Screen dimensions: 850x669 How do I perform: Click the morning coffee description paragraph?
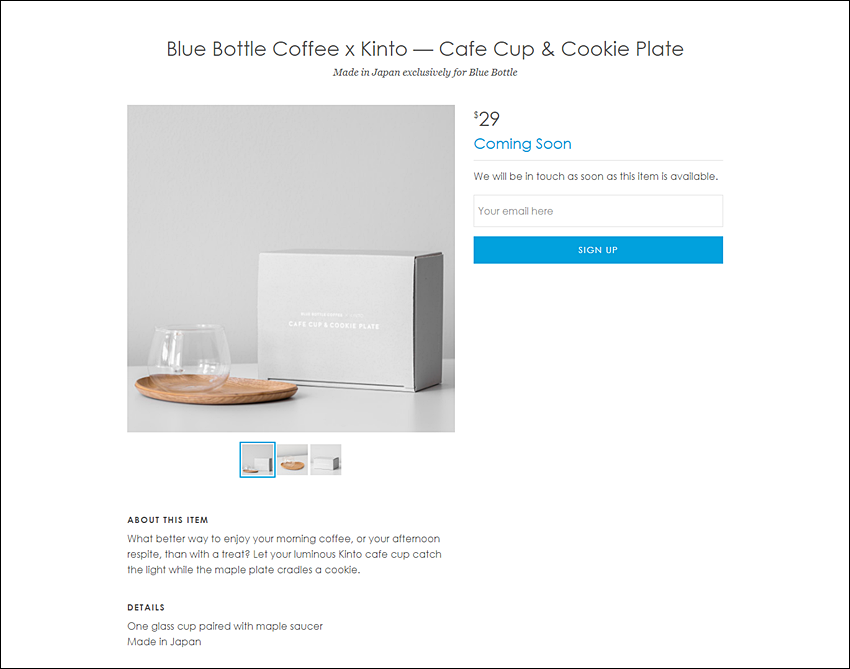pyautogui.click(x=285, y=554)
